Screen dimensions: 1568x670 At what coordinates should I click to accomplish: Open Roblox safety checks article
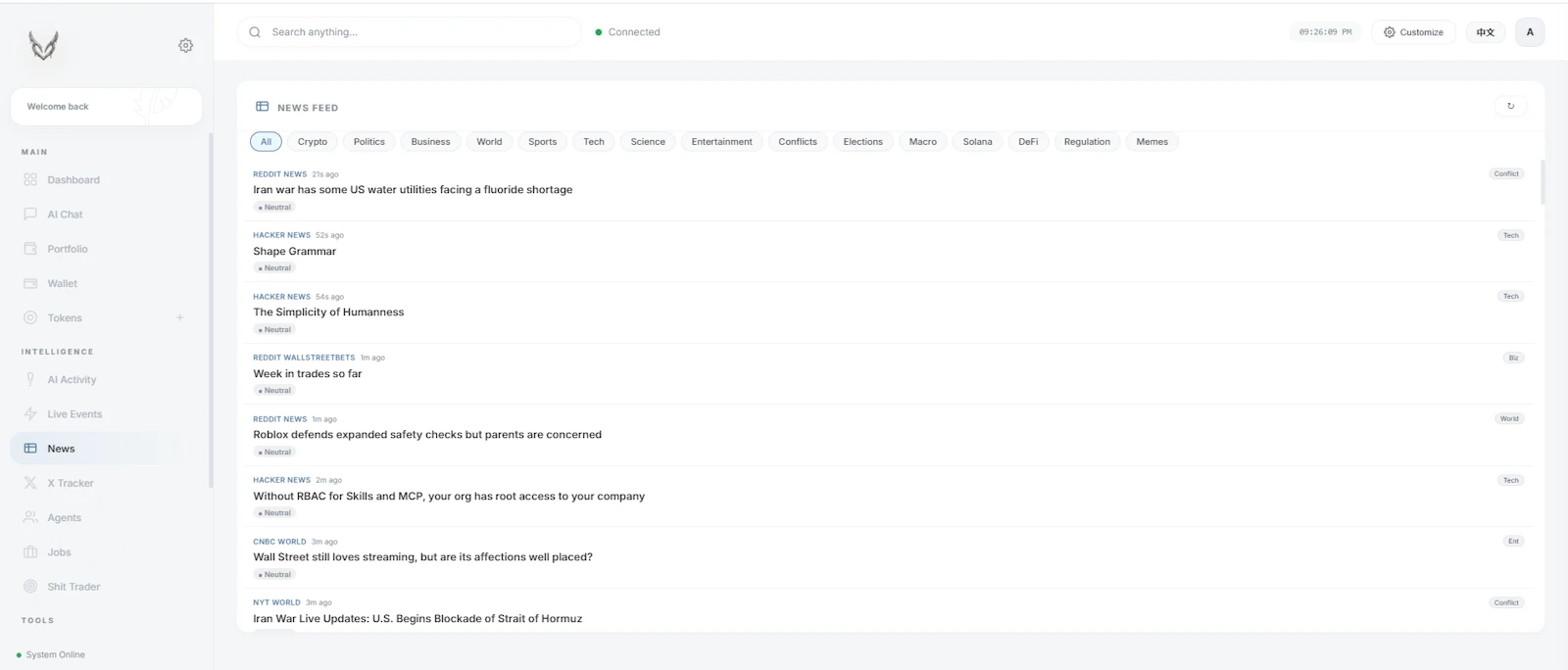point(427,435)
